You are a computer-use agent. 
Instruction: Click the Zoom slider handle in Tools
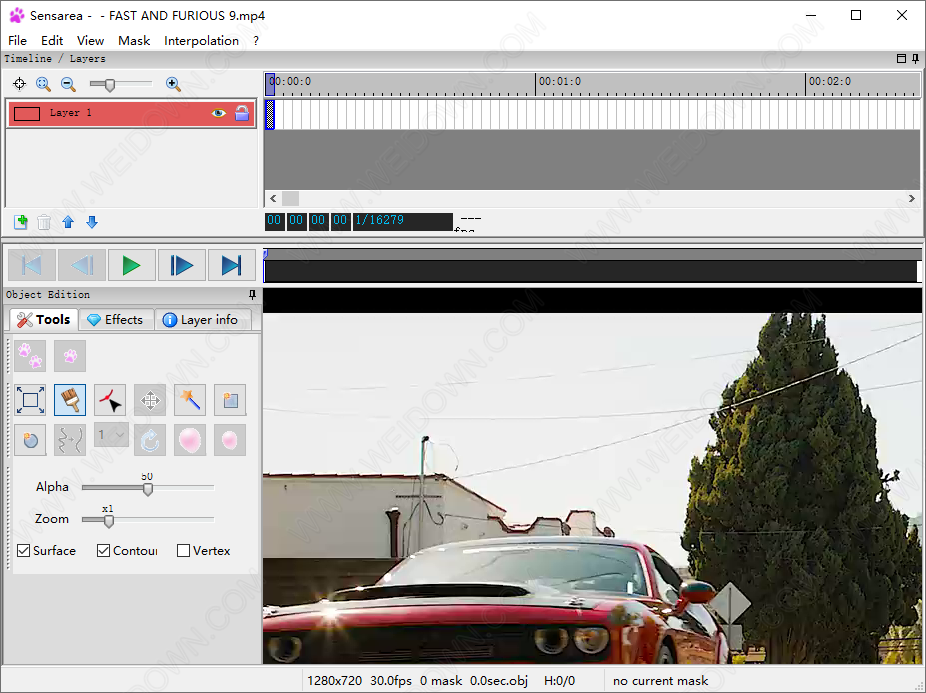click(109, 520)
